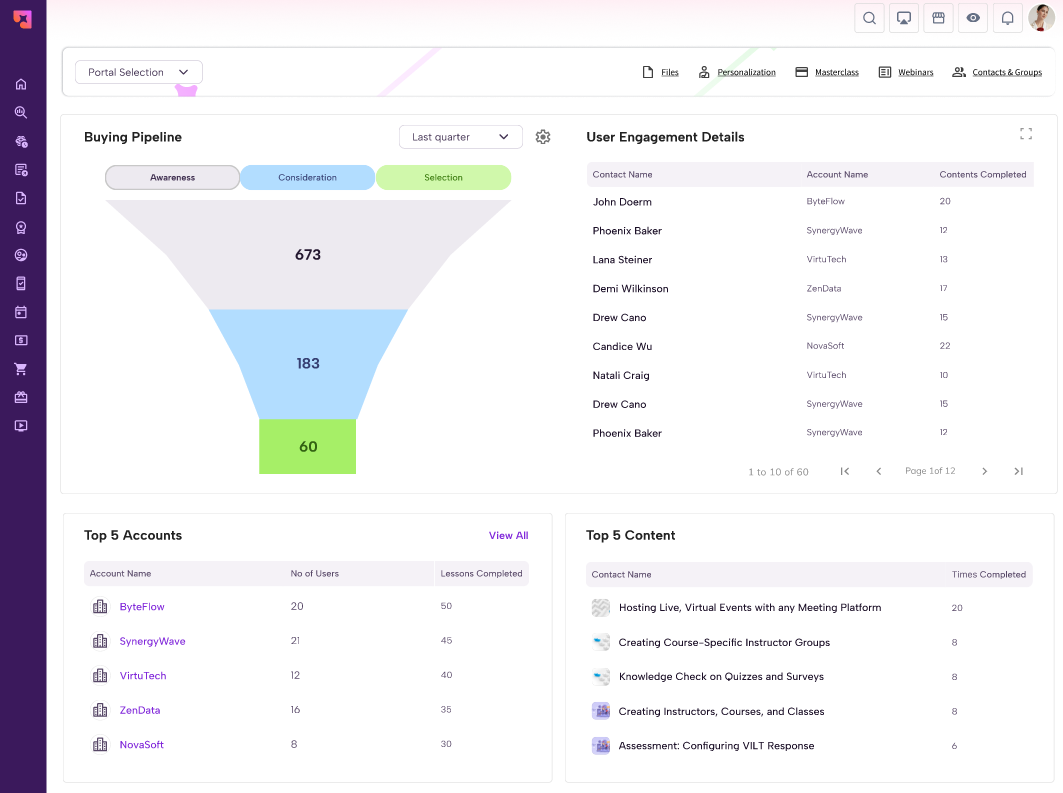Click the video player icon at sidebar bottom
The height and width of the screenshot is (793, 1063).
tap(21, 425)
